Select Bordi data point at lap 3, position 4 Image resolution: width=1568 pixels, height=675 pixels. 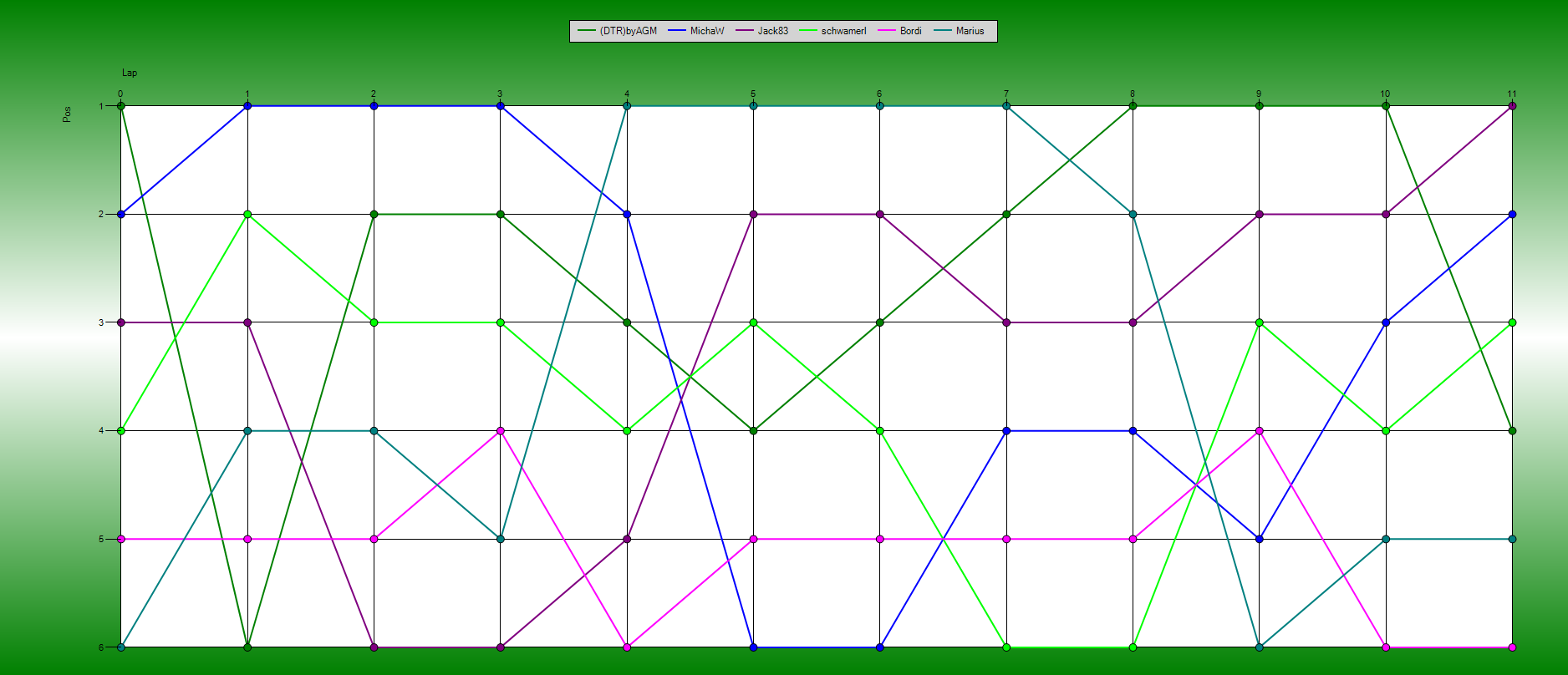[500, 431]
